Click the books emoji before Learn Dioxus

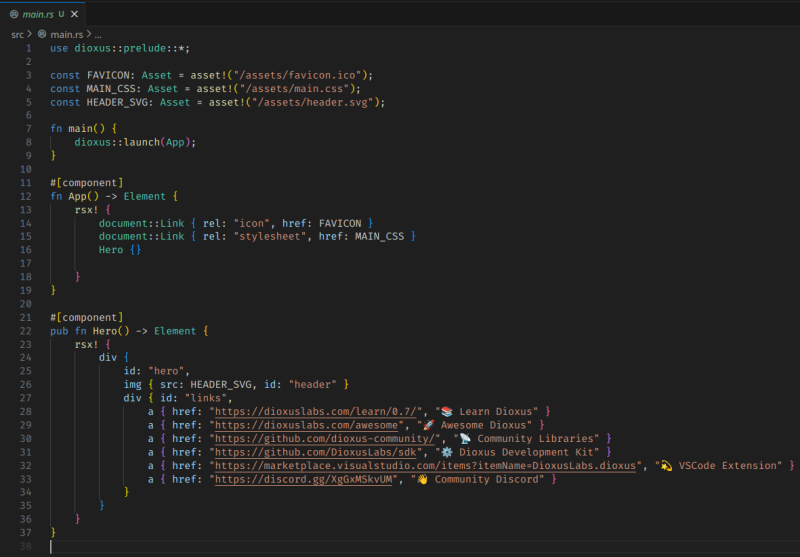(x=445, y=411)
